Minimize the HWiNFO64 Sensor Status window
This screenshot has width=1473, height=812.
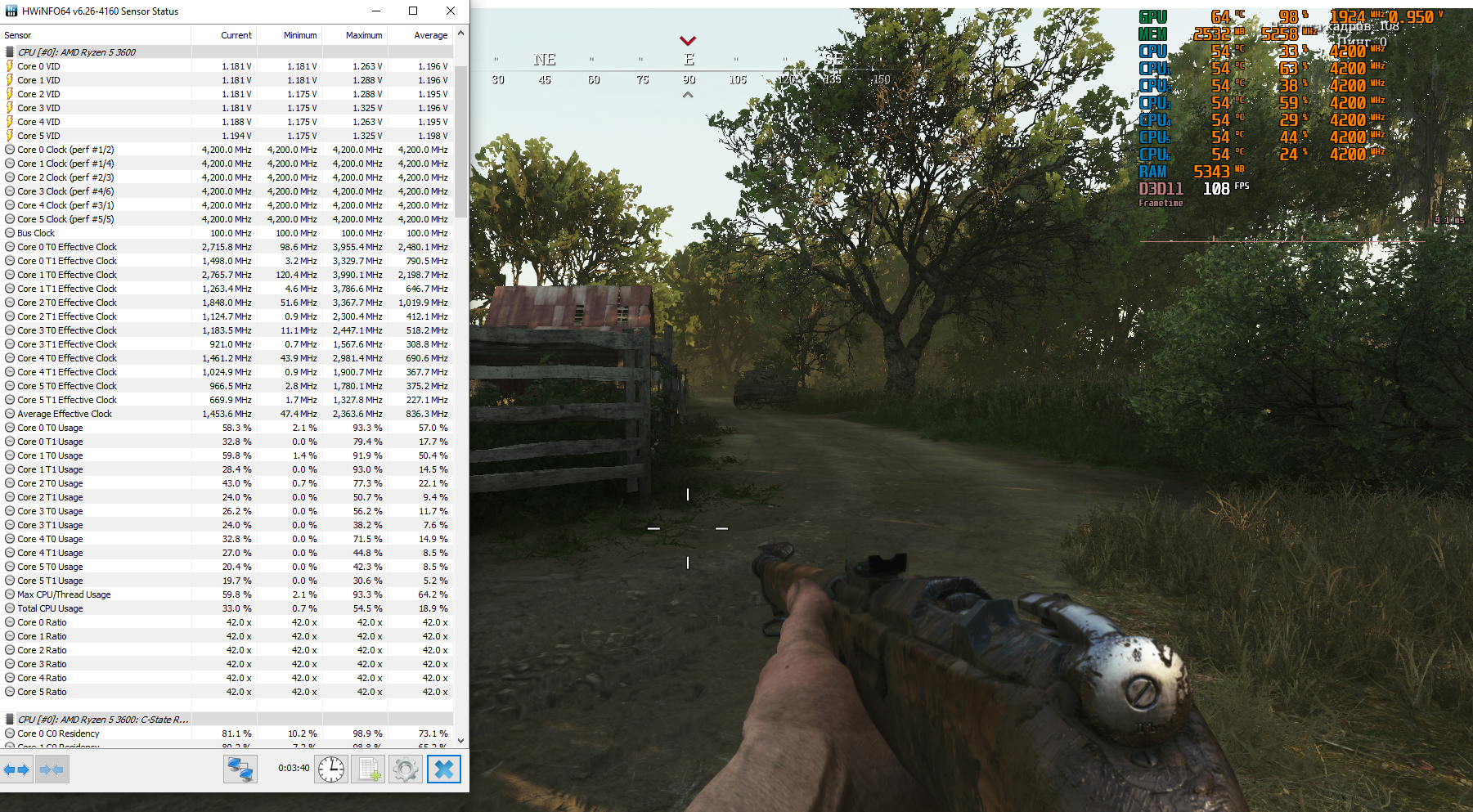(376, 11)
